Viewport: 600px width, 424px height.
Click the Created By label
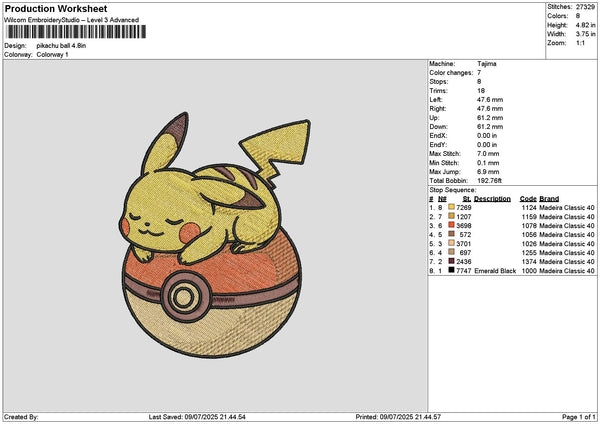click(x=21, y=417)
